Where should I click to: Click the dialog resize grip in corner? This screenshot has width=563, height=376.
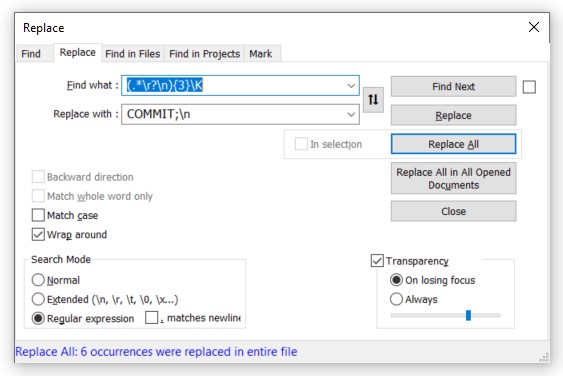544,357
